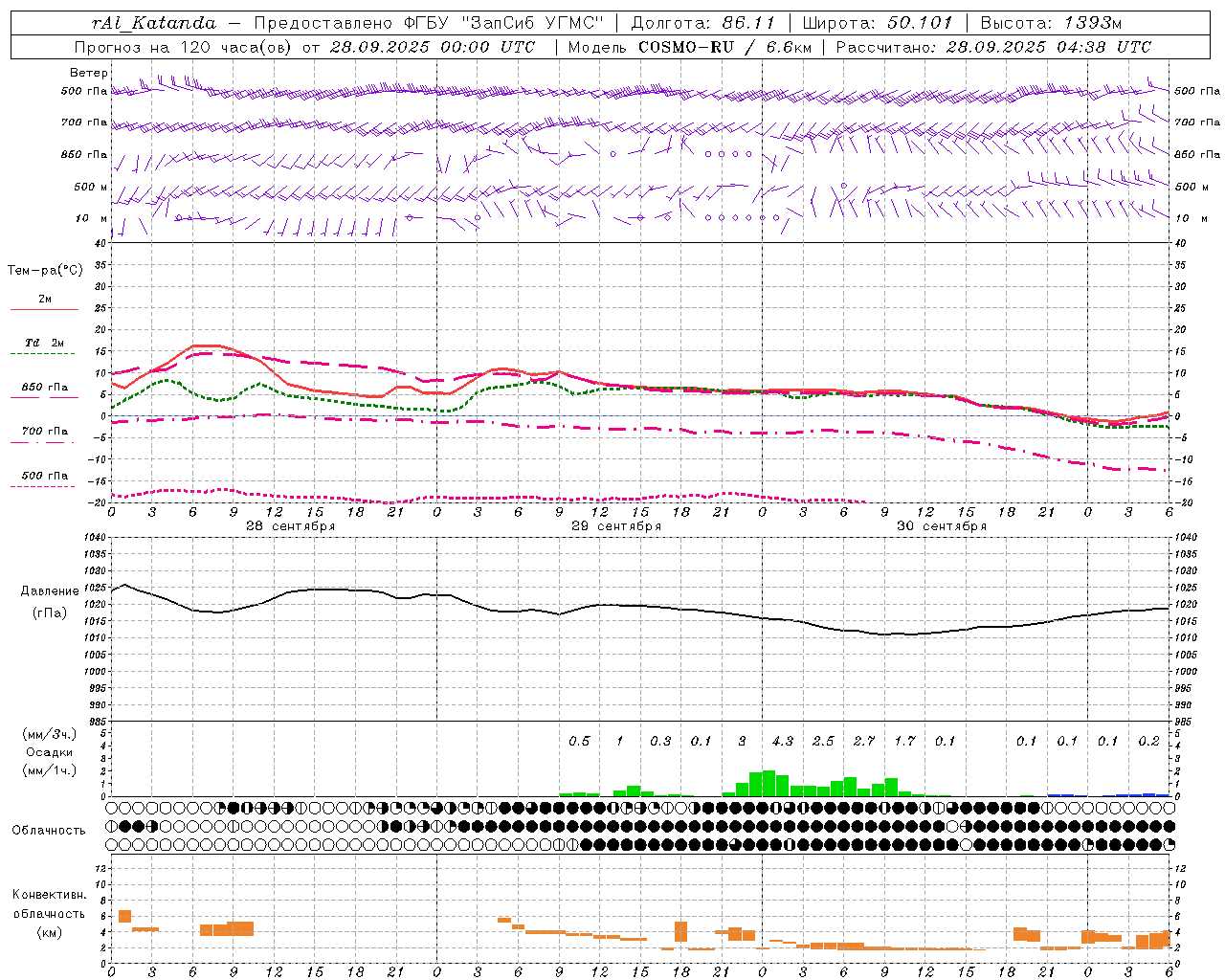Image resolution: width=1225 pixels, height=980 pixels.
Task: Click the 29 сентября date label
Action: click(616, 526)
